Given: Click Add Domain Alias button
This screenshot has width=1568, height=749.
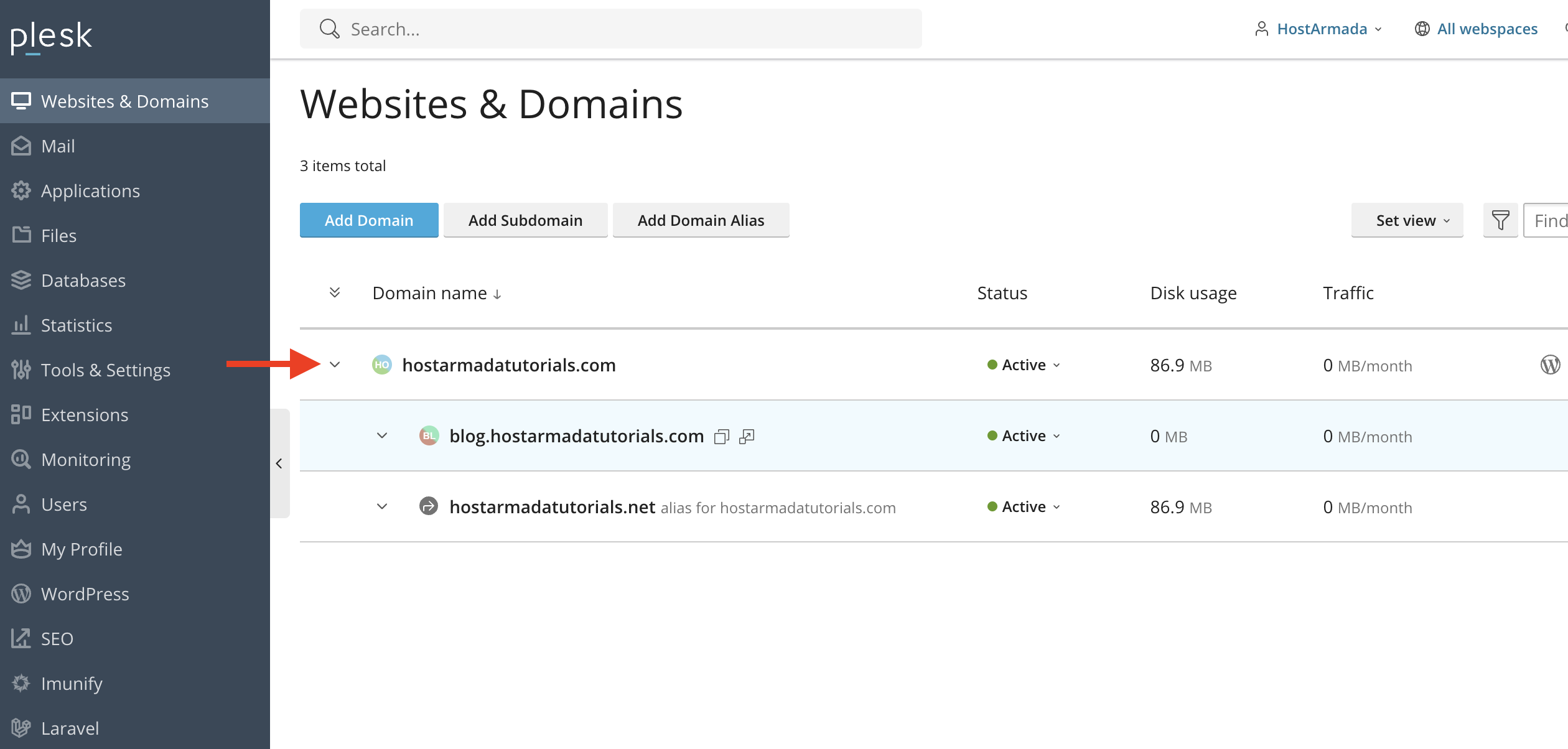Looking at the screenshot, I should (x=701, y=220).
